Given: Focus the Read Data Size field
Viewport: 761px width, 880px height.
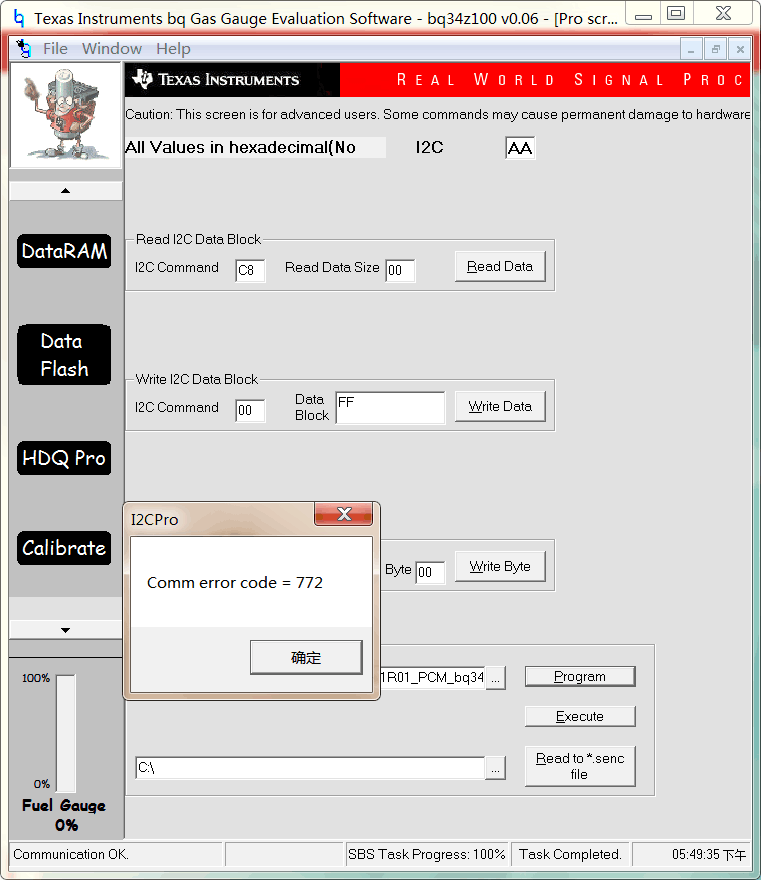Looking at the screenshot, I should coord(400,271).
